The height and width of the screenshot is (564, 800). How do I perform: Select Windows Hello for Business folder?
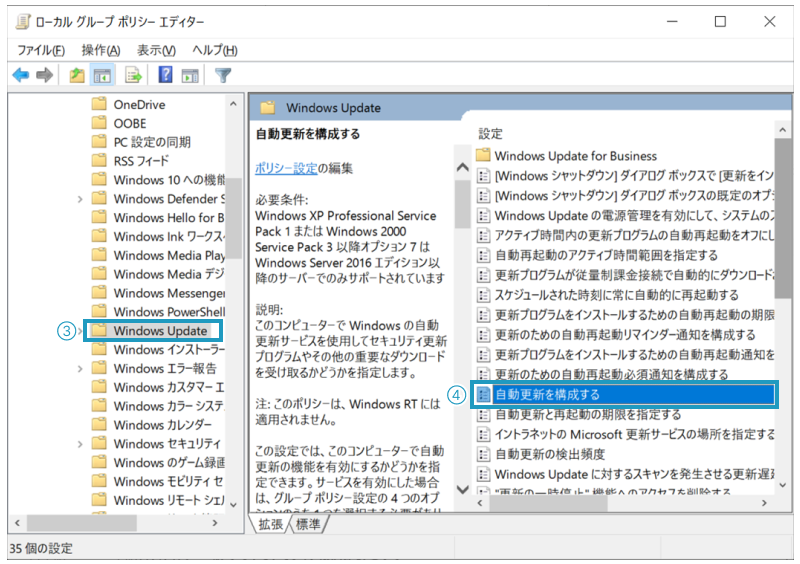click(168, 217)
